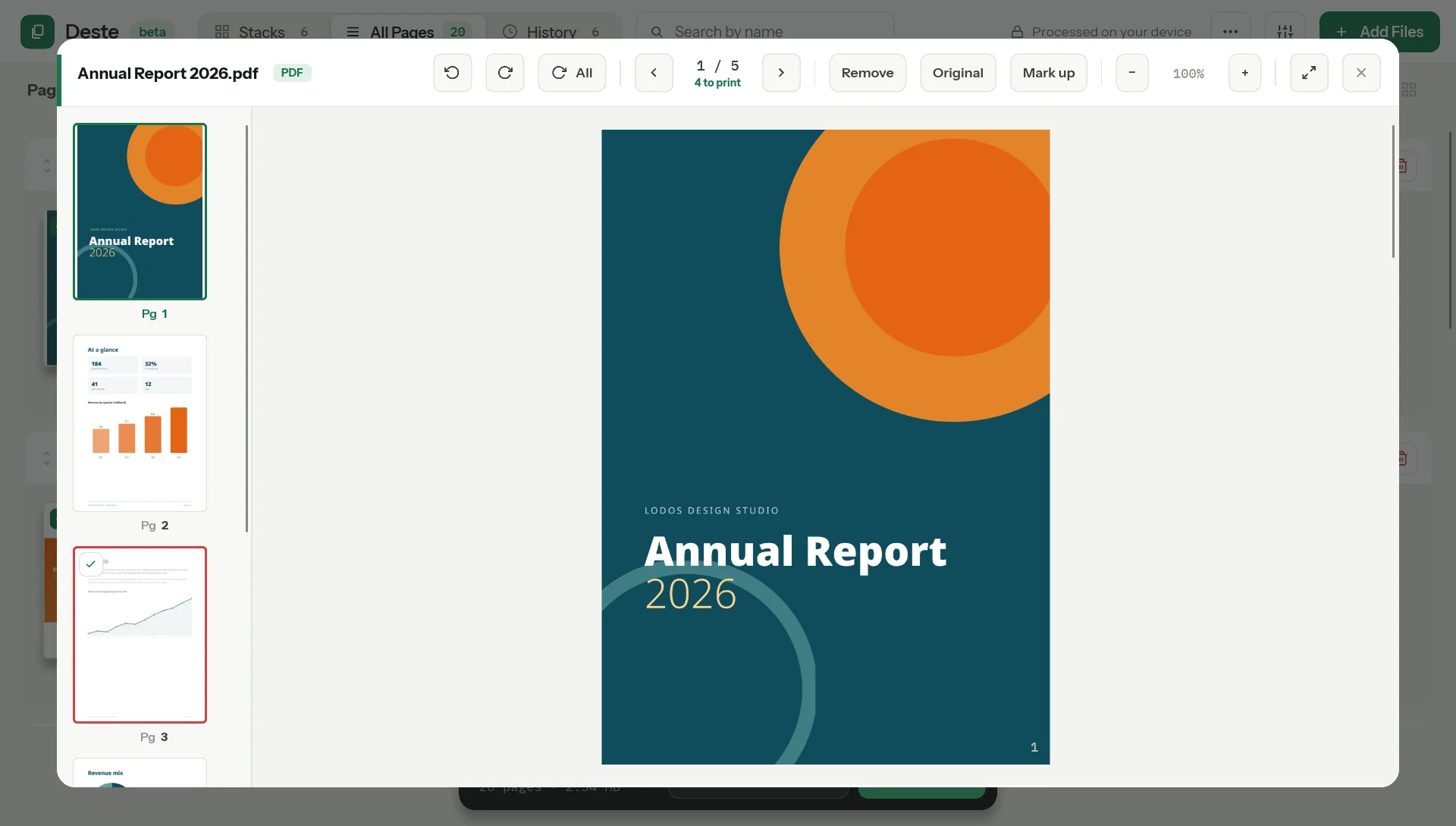Open the settings sliders icon
1456x826 pixels.
[x=1285, y=32]
